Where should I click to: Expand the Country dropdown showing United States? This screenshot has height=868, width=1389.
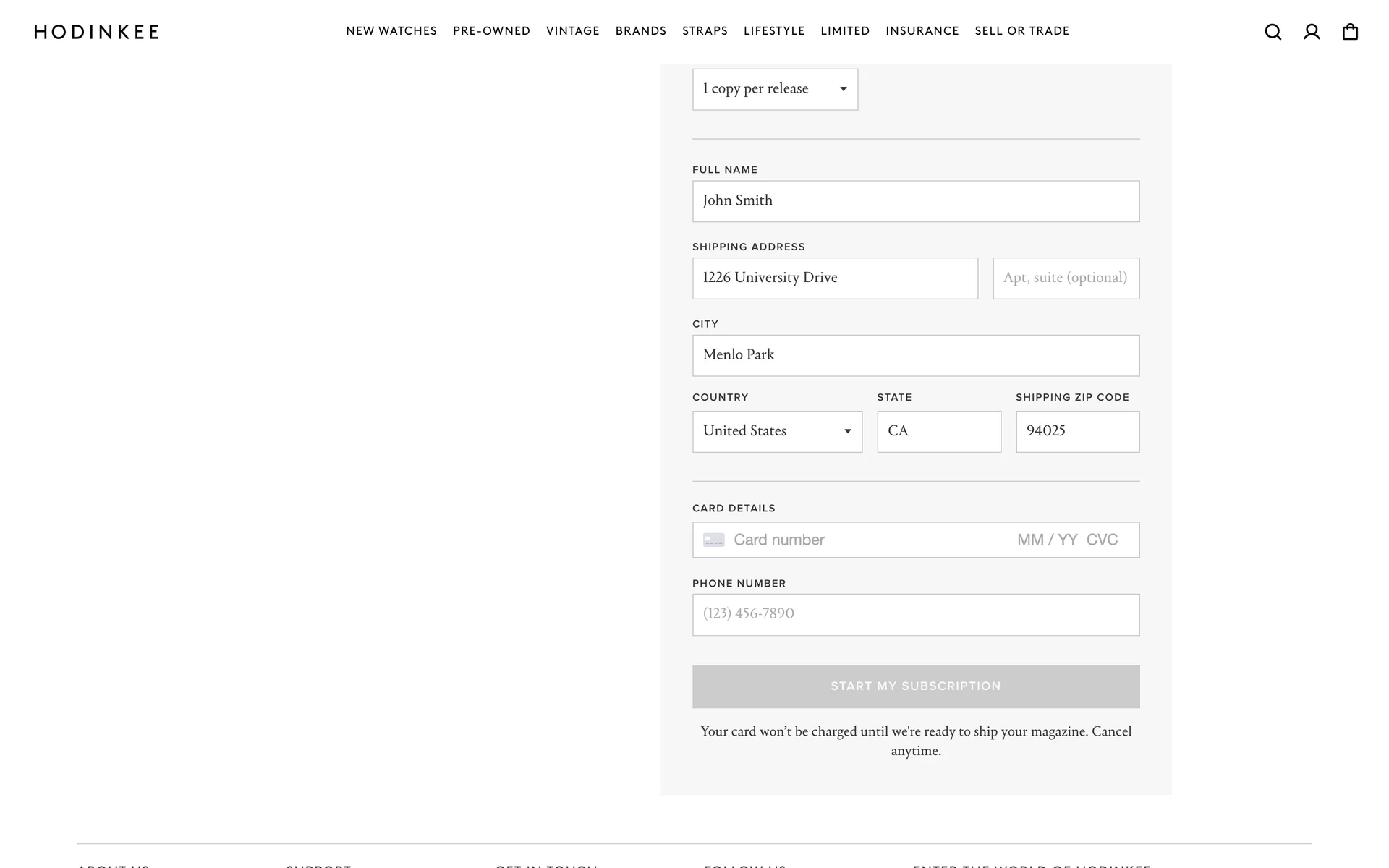pyautogui.click(x=777, y=431)
